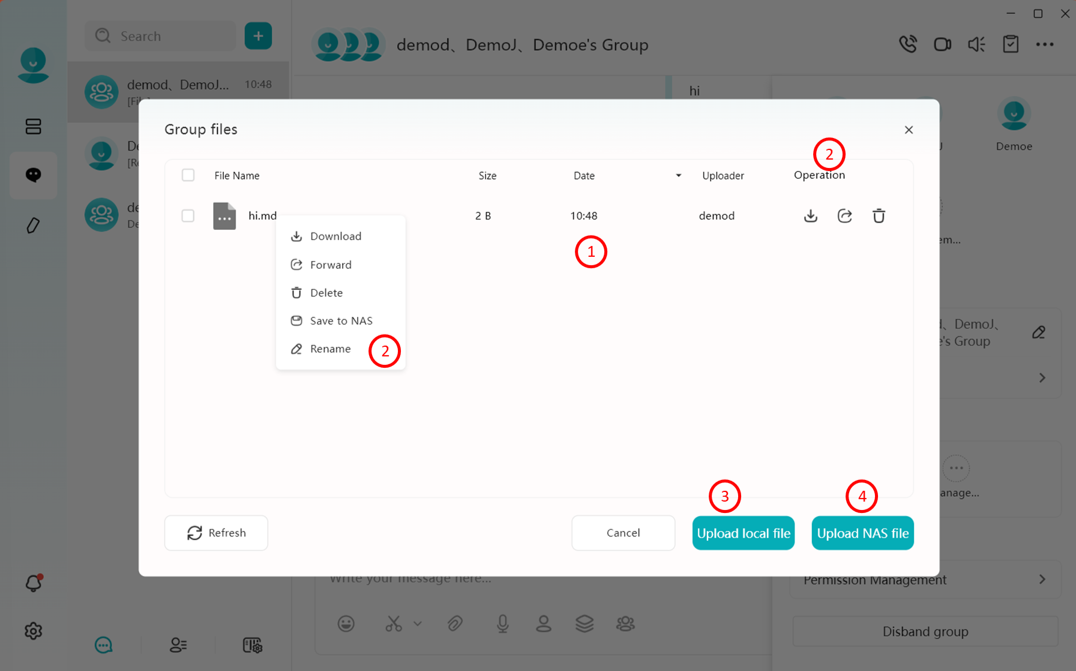Focus the Search field in the sidebar

(159, 36)
